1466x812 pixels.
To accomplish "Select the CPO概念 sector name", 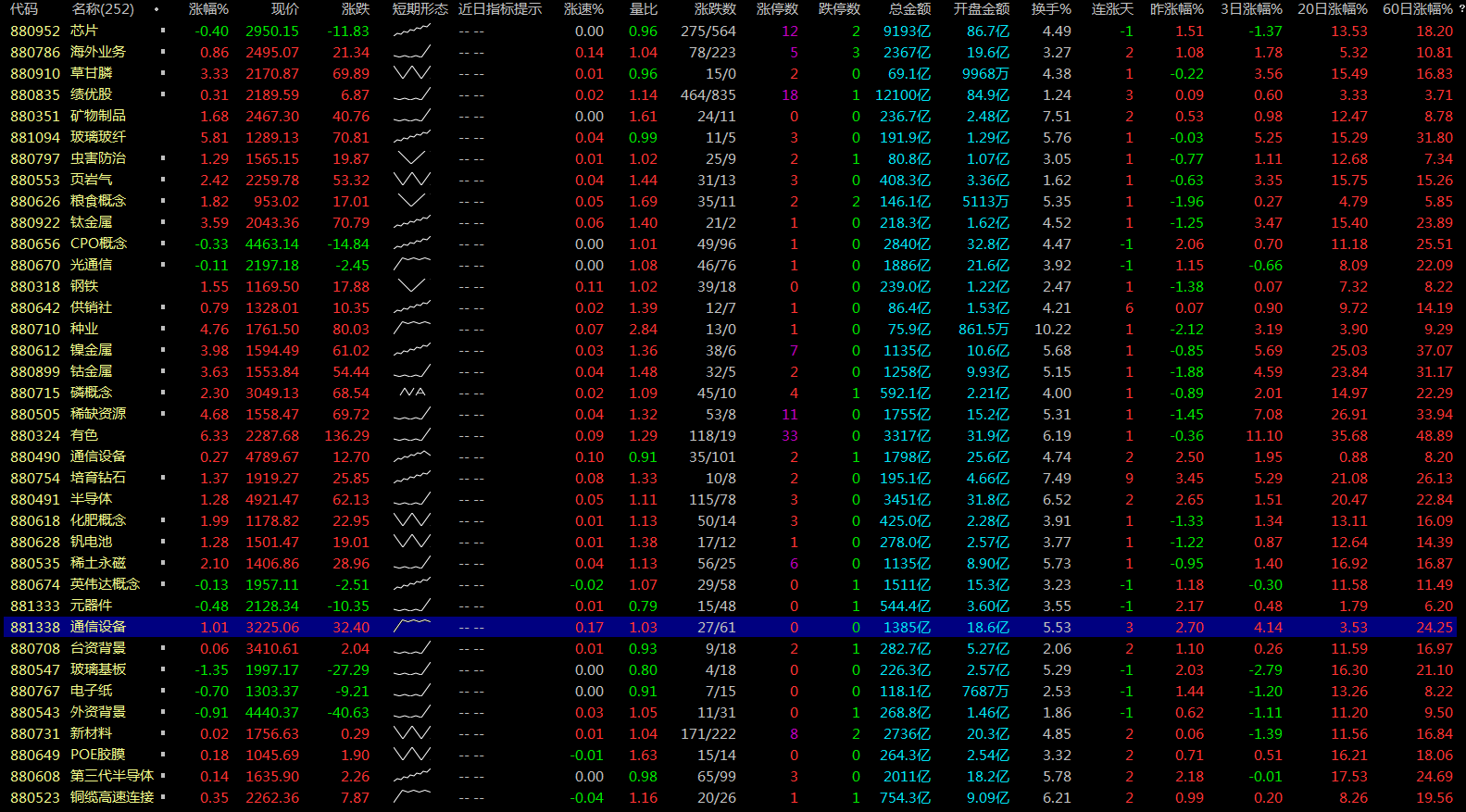I will click(99, 244).
